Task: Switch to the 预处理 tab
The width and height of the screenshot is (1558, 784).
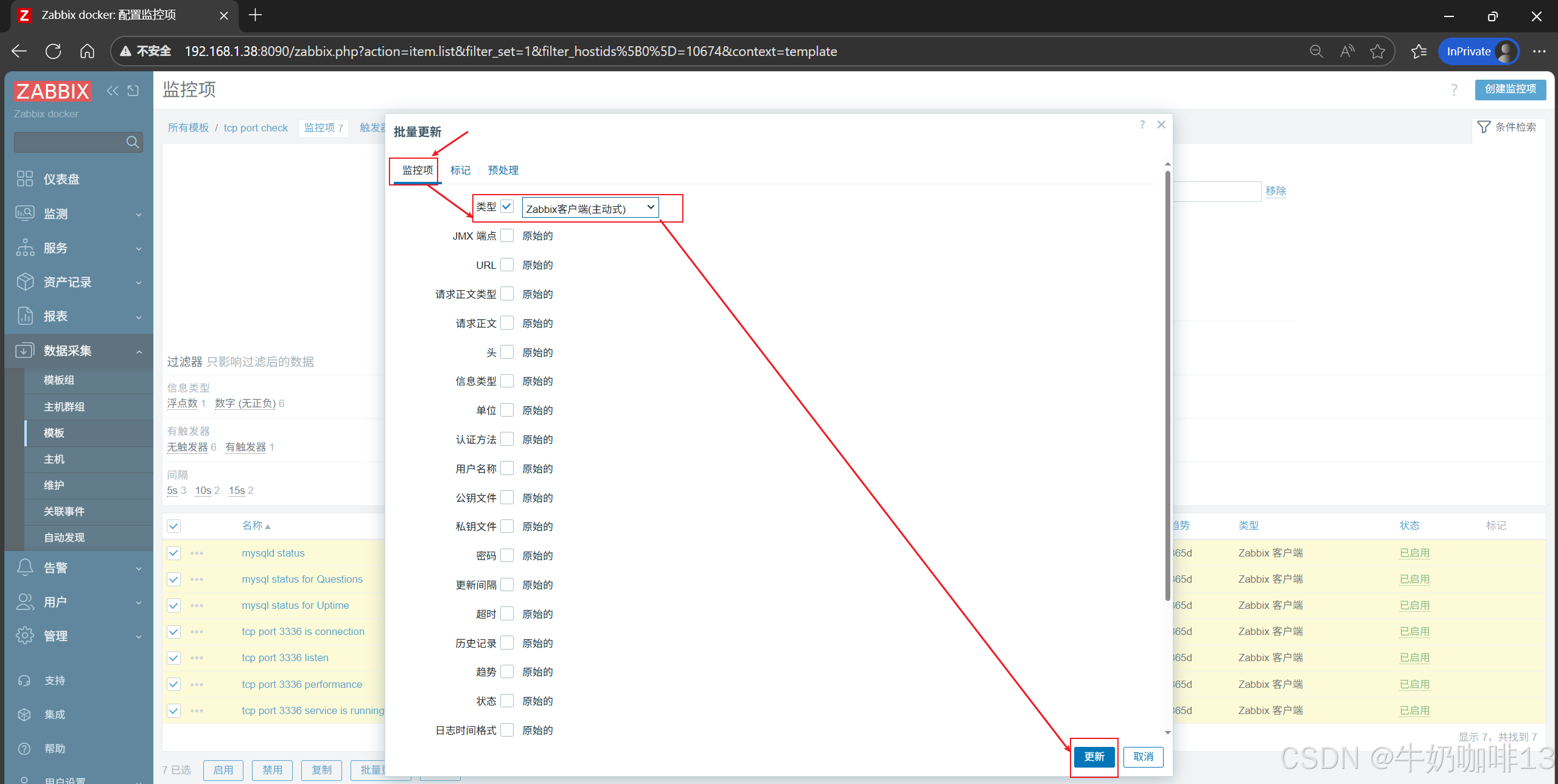Action: click(503, 170)
